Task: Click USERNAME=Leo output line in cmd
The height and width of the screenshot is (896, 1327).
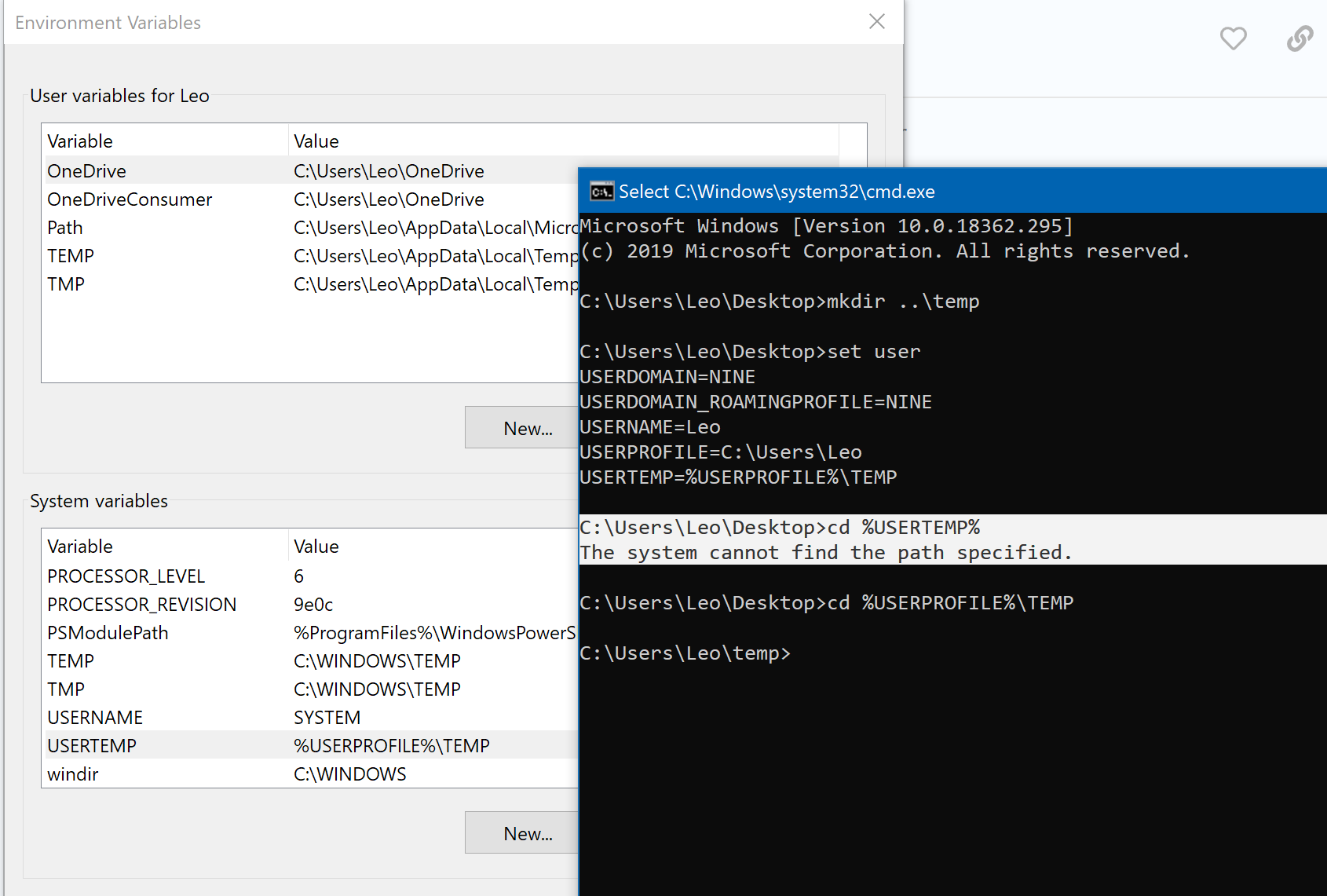Action: 650,426
